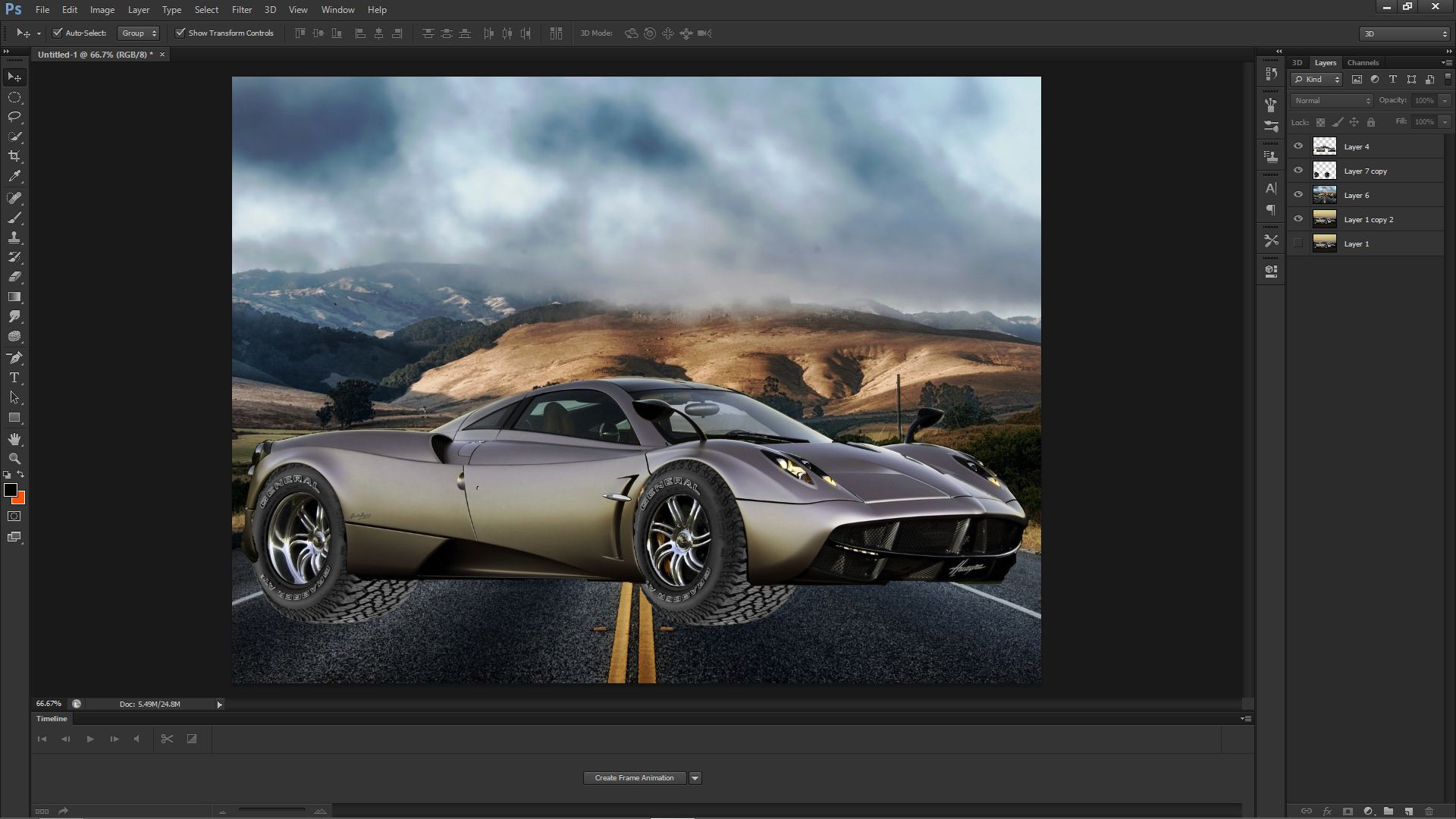Toggle Show Transform Controls checkbox
The height and width of the screenshot is (819, 1456).
pos(180,33)
